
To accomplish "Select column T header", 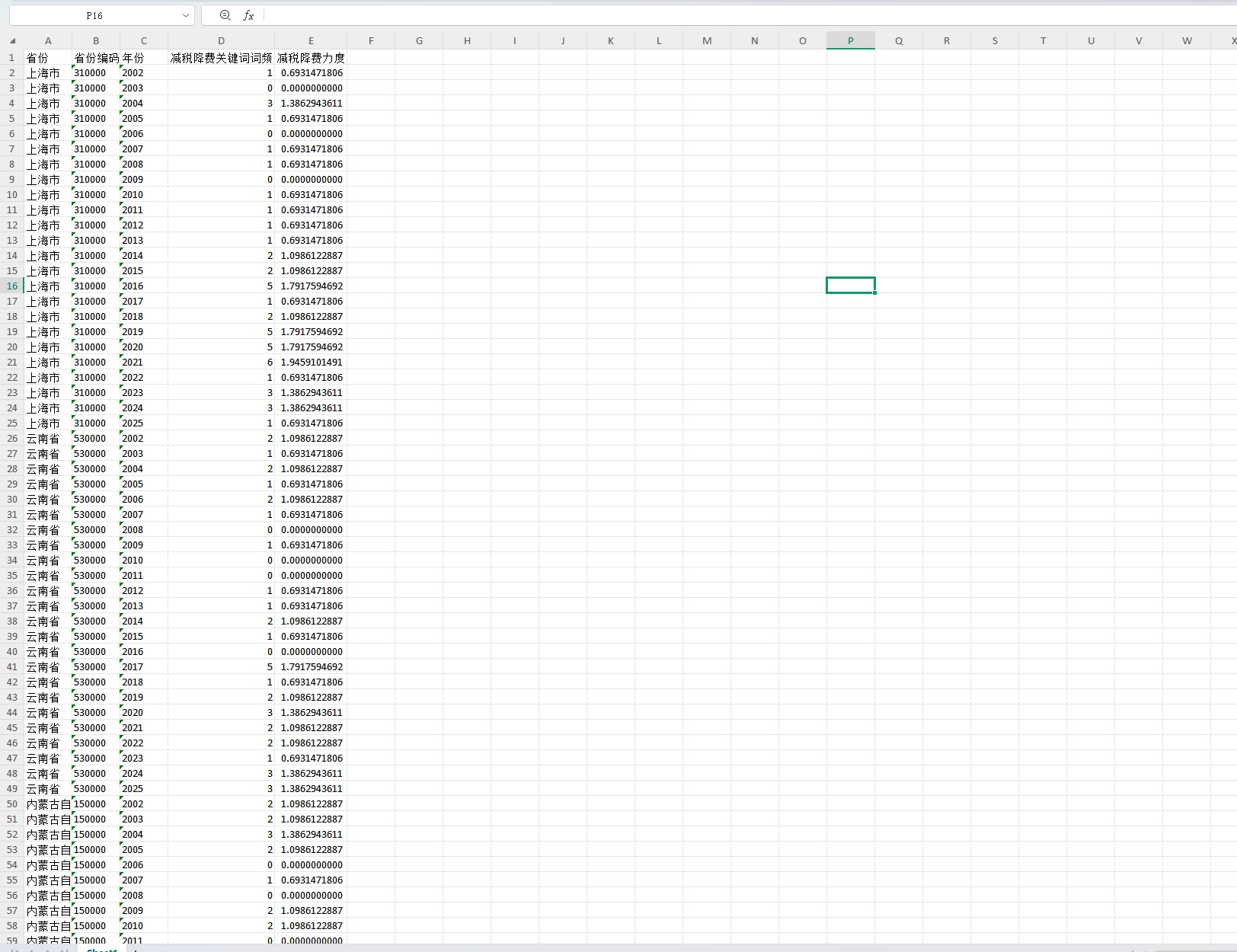I will [x=1043, y=41].
